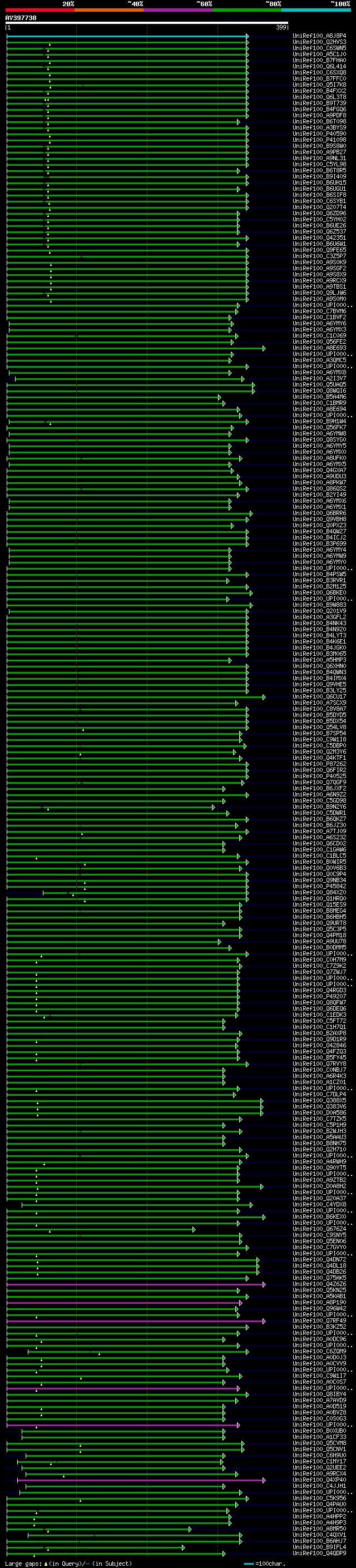The width and height of the screenshot is (356, 1568).
Task: Click the purple alignment bar for UniRef100_Q7RF49
Action: pos(136,1322)
